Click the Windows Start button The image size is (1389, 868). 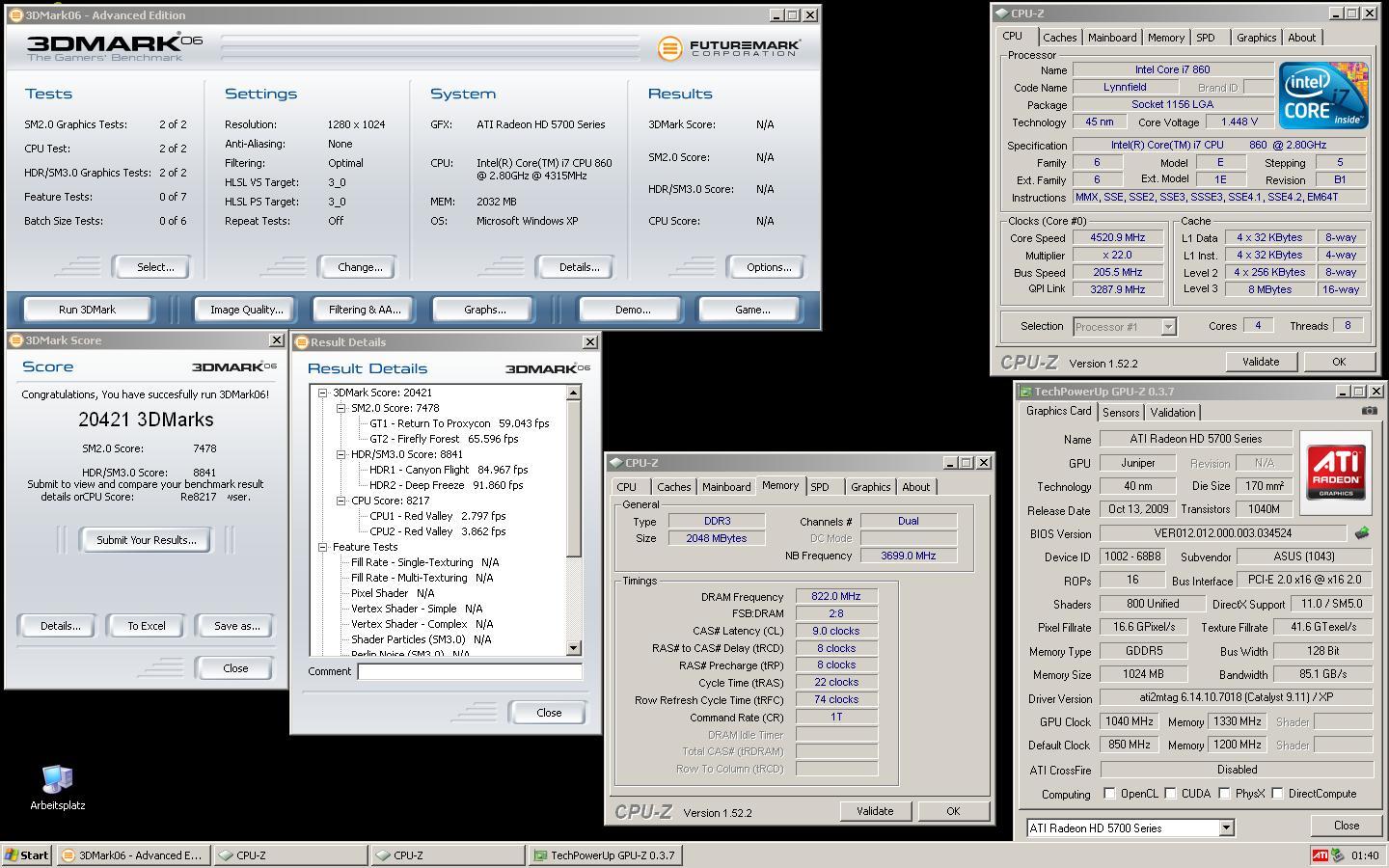(26, 854)
